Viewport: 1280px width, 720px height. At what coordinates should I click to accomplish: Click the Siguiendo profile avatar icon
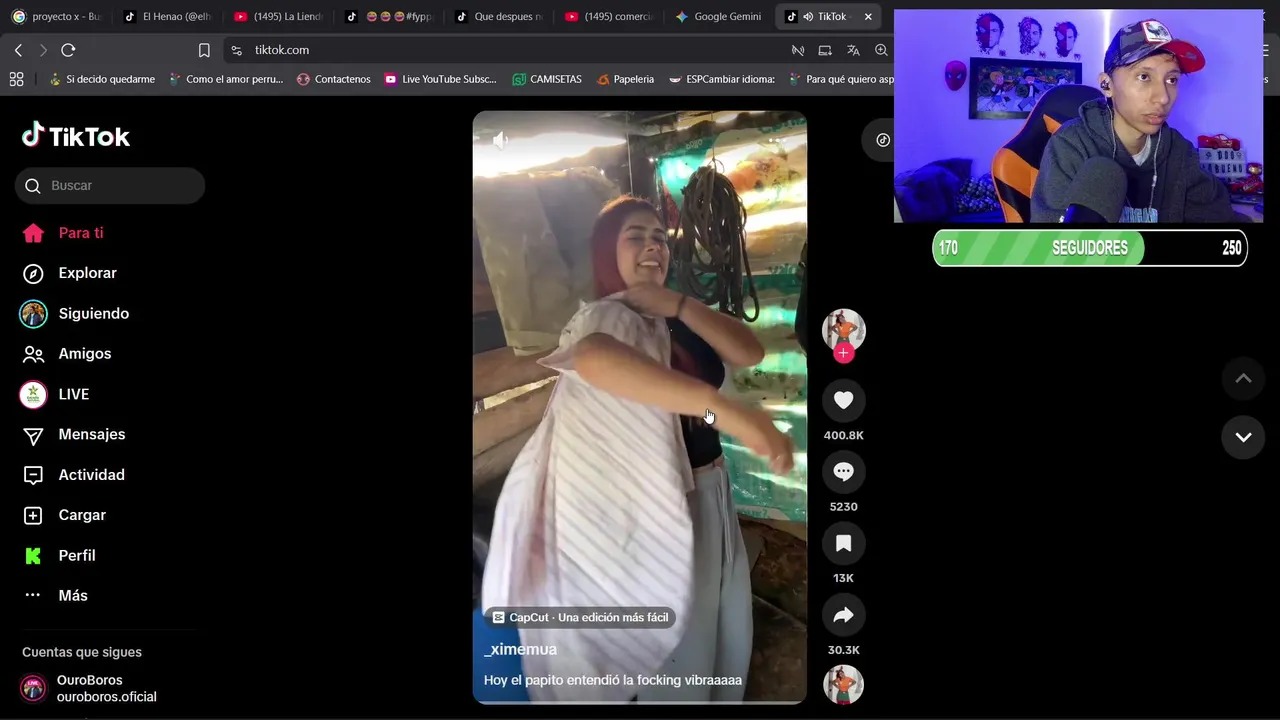(33, 314)
